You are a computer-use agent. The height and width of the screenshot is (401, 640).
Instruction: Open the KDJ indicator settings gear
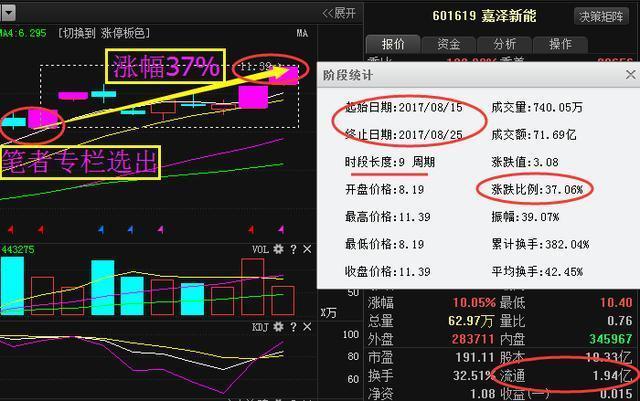[x=278, y=327]
